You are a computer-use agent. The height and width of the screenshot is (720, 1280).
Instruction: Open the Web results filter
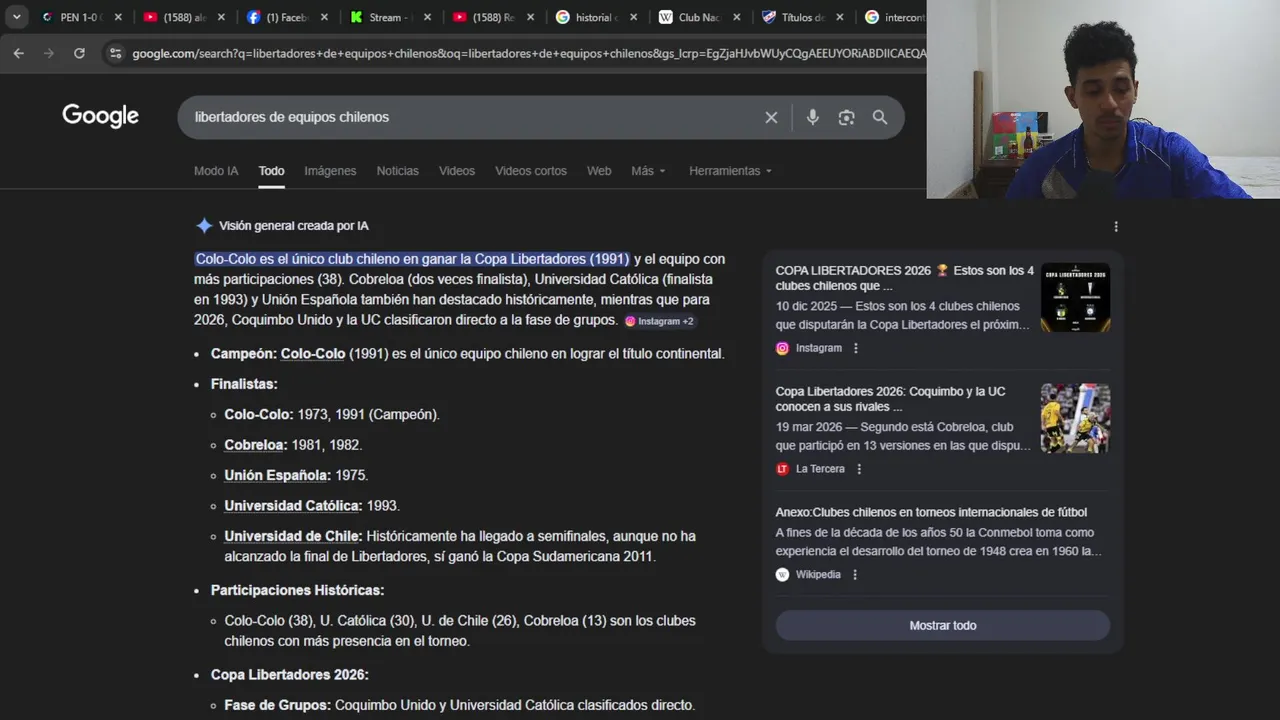tap(599, 171)
